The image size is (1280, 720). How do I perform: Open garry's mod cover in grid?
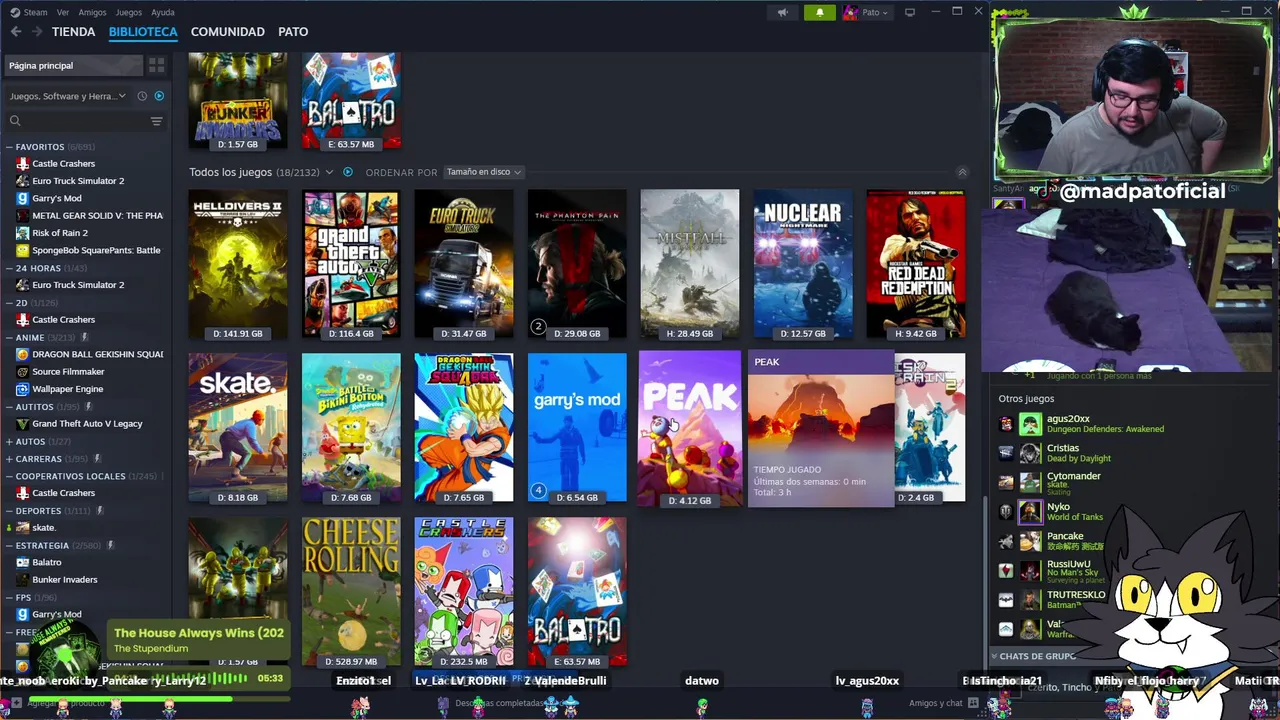577,427
